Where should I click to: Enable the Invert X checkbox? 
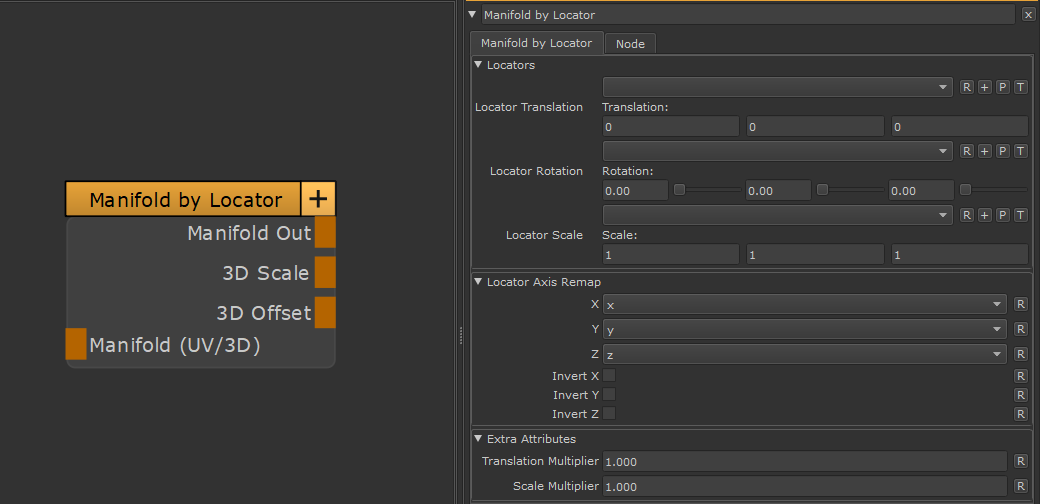pos(609,376)
